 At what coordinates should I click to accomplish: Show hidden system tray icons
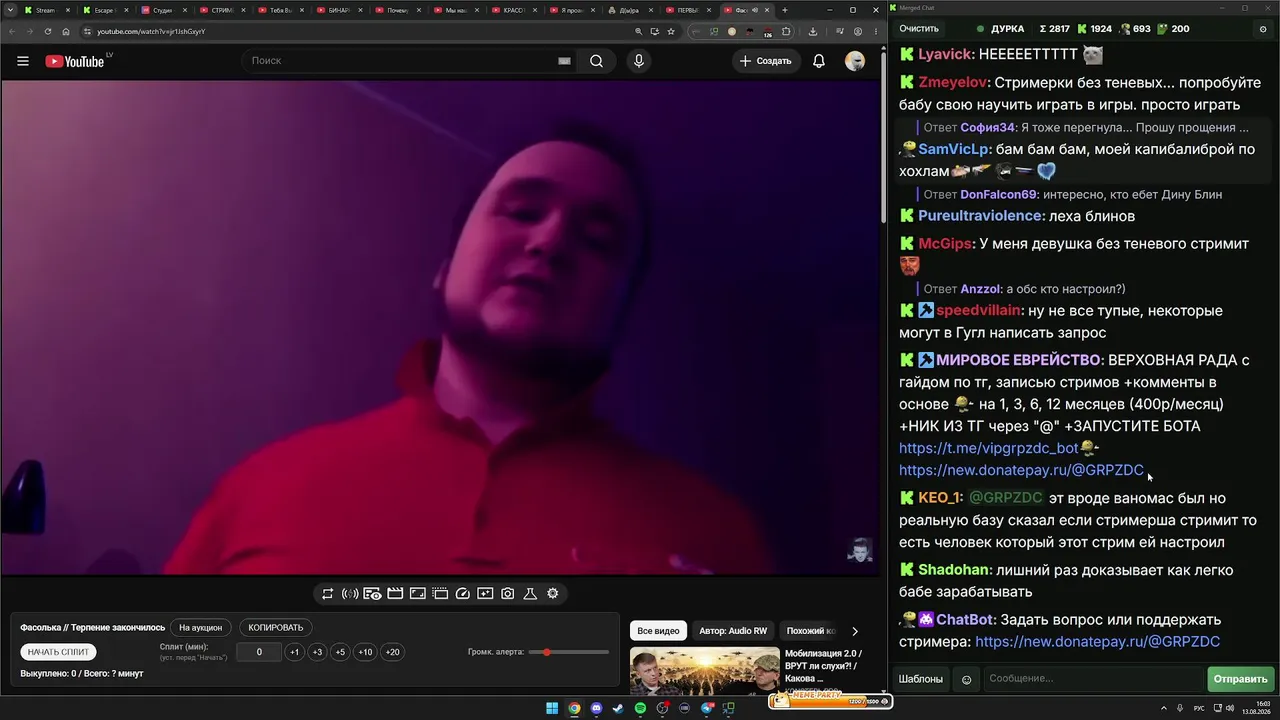[1164, 708]
